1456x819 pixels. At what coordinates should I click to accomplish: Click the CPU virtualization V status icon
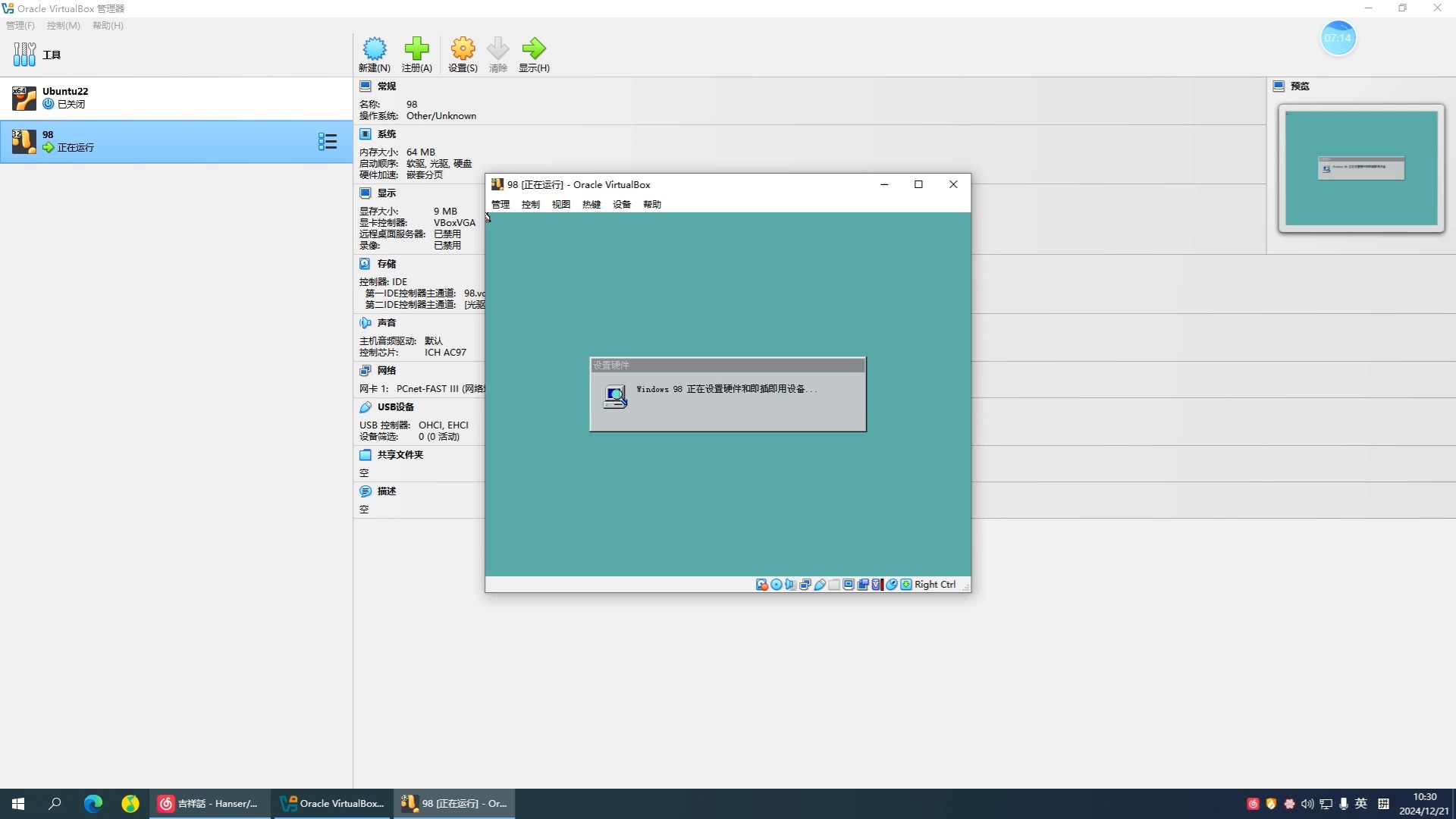click(x=877, y=585)
